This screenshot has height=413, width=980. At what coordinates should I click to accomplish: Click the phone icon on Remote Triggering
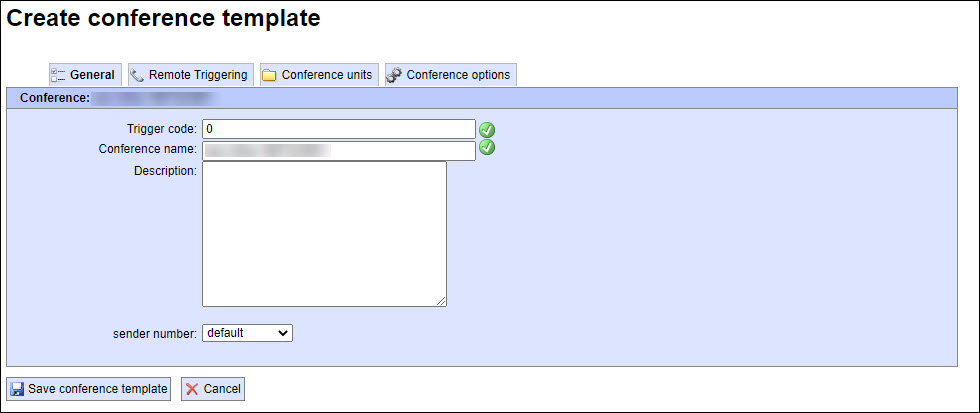click(137, 75)
